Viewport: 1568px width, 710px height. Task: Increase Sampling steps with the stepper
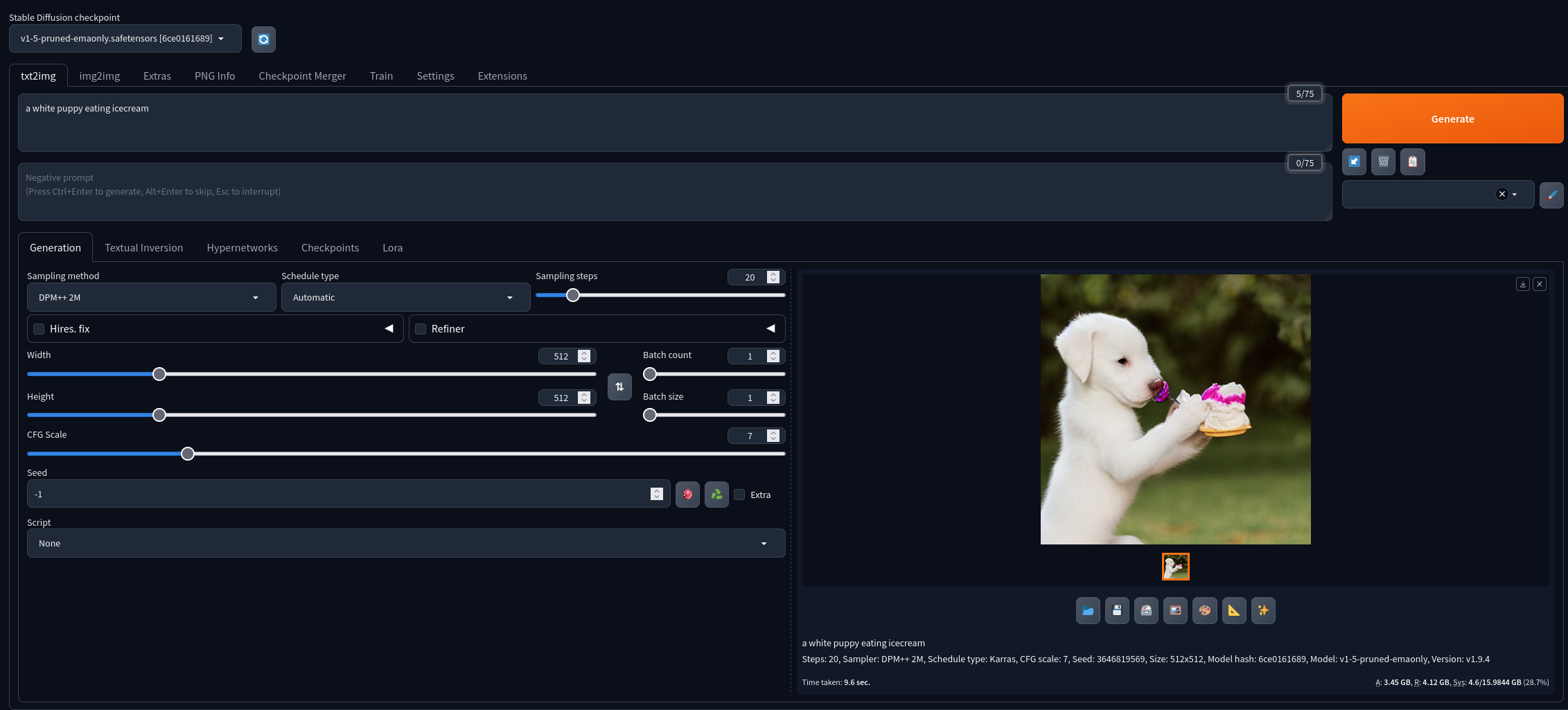[x=773, y=274]
